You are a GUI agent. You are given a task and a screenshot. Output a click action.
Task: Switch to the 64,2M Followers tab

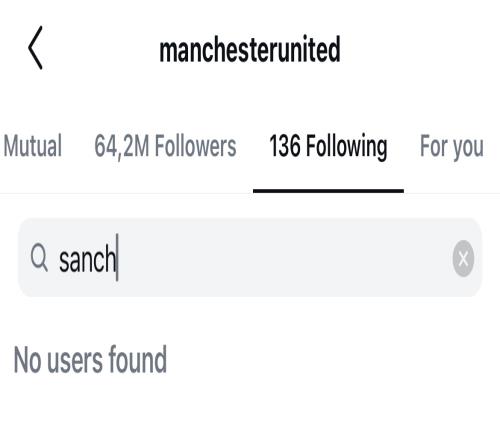pyautogui.click(x=165, y=146)
